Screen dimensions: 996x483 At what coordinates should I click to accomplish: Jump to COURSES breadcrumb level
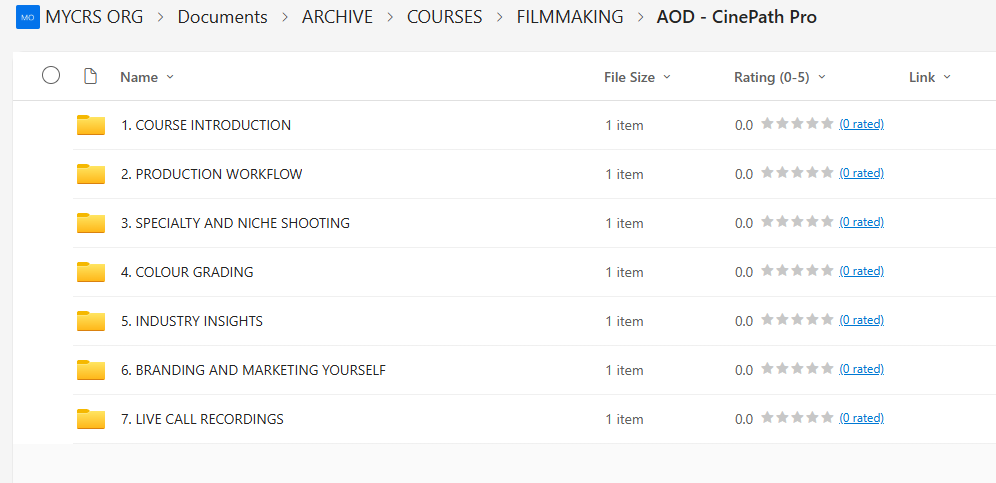[444, 17]
